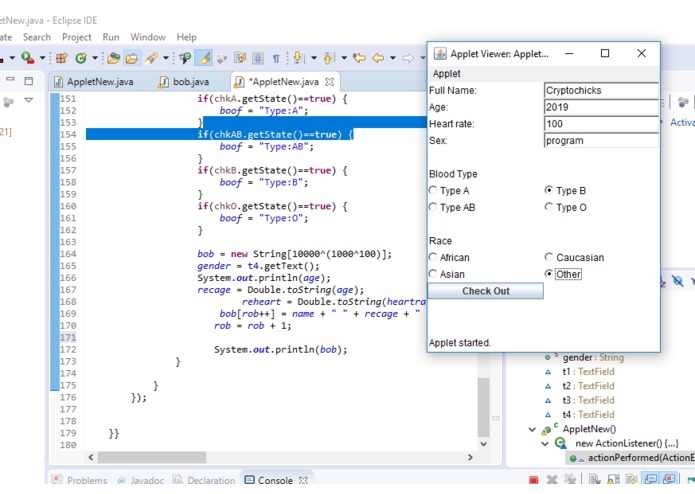Select the Type B blood radio button
The image size is (695, 494).
tap(549, 190)
